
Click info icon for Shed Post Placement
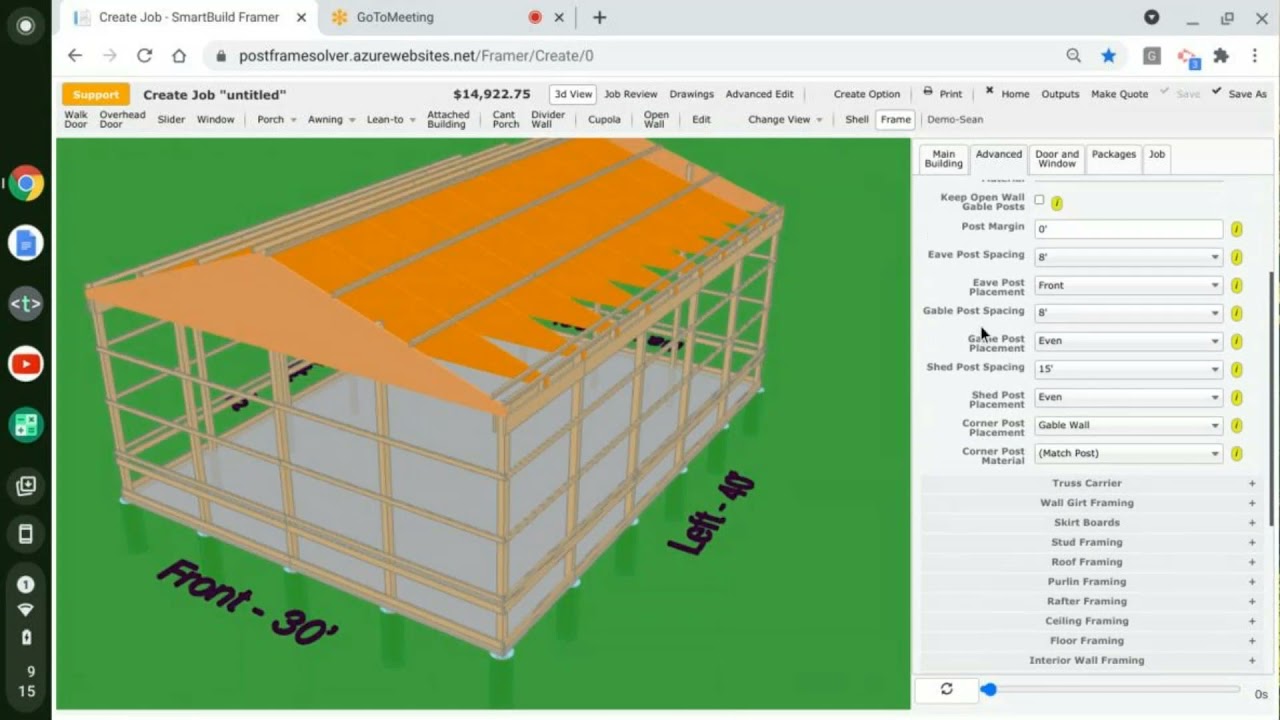tap(1236, 397)
